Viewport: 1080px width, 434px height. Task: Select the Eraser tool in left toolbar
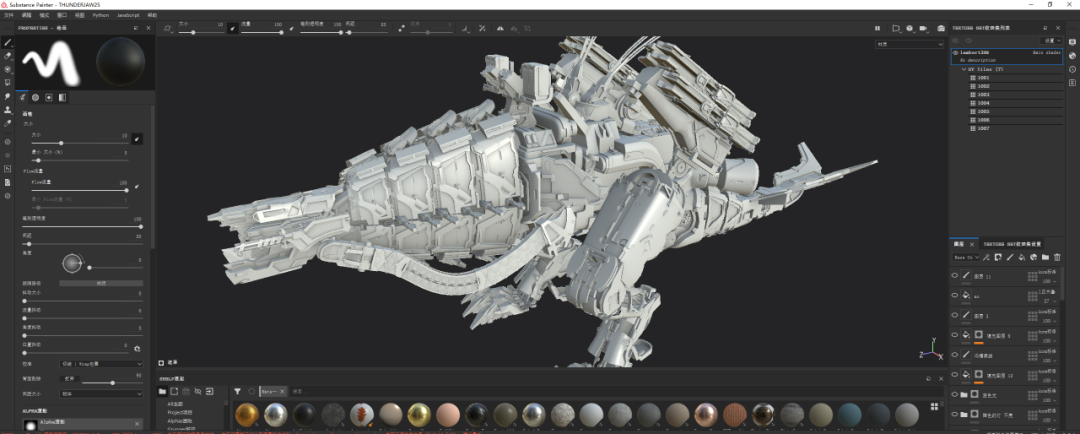[8, 56]
